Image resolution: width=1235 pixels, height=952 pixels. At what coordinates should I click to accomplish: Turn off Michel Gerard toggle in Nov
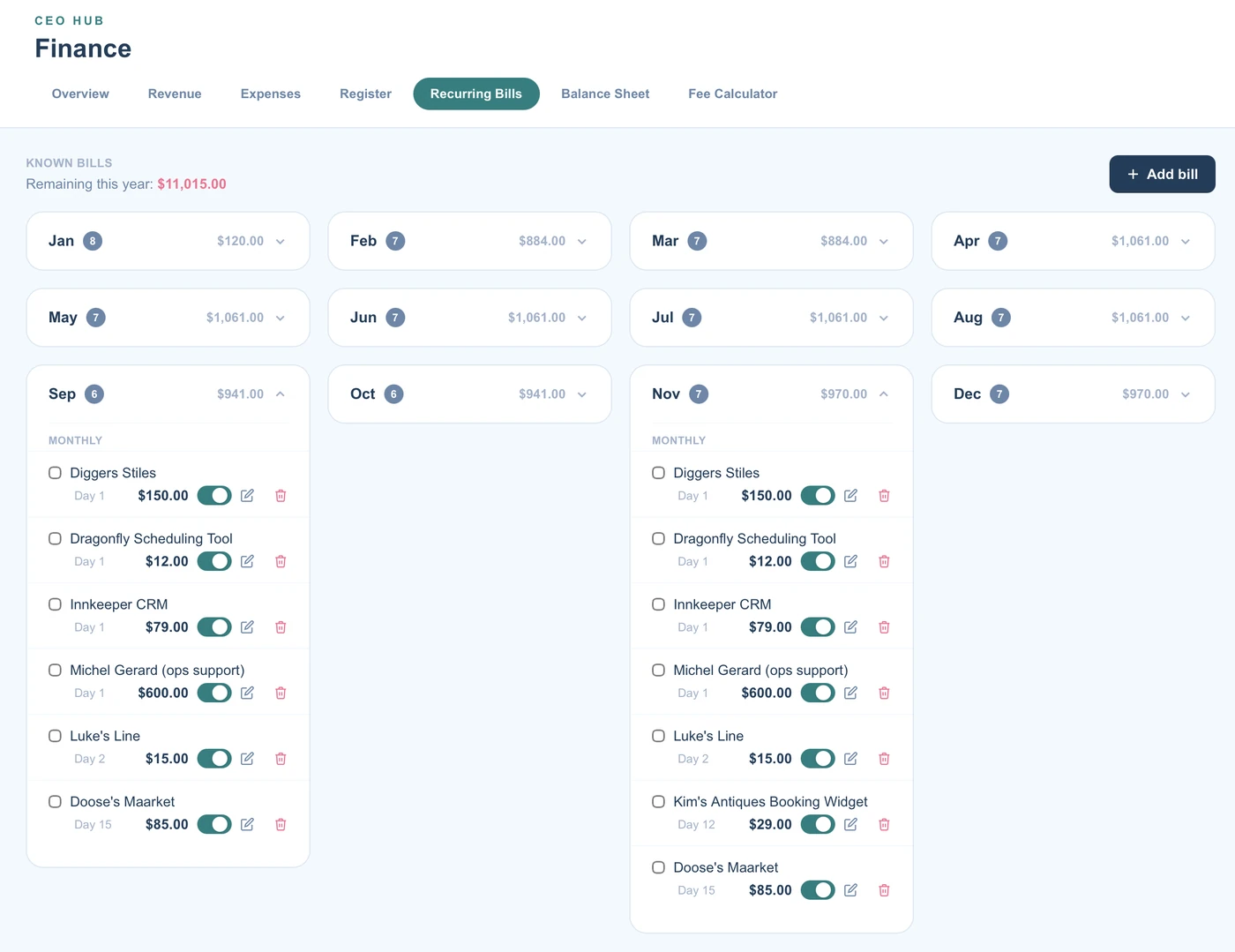click(818, 693)
